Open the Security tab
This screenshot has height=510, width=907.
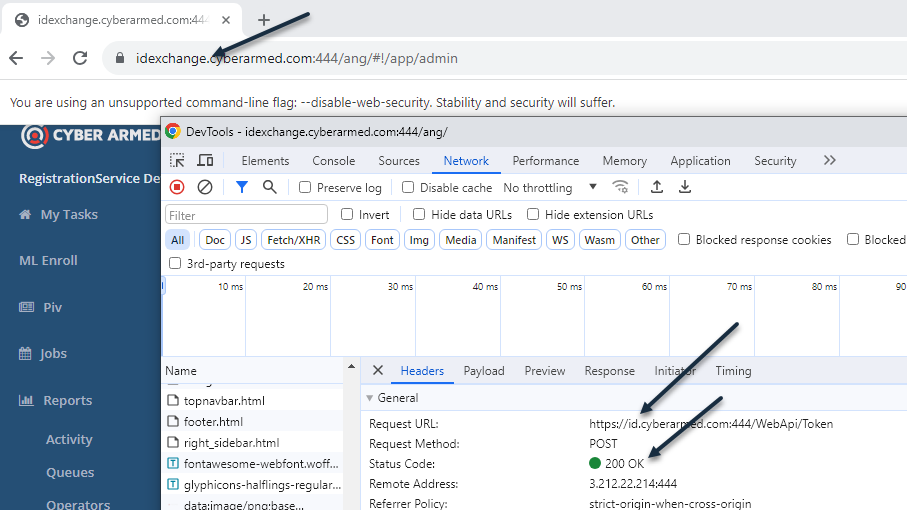pos(775,161)
